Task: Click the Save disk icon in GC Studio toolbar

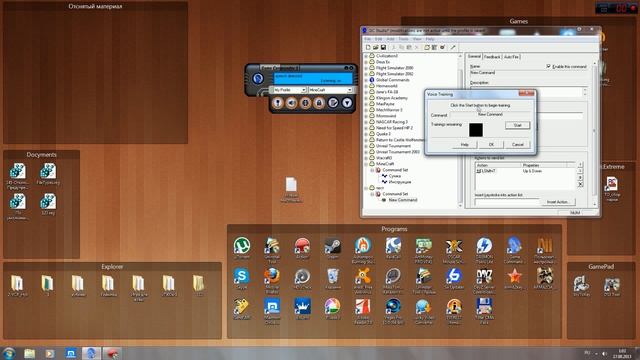Action: (383, 48)
